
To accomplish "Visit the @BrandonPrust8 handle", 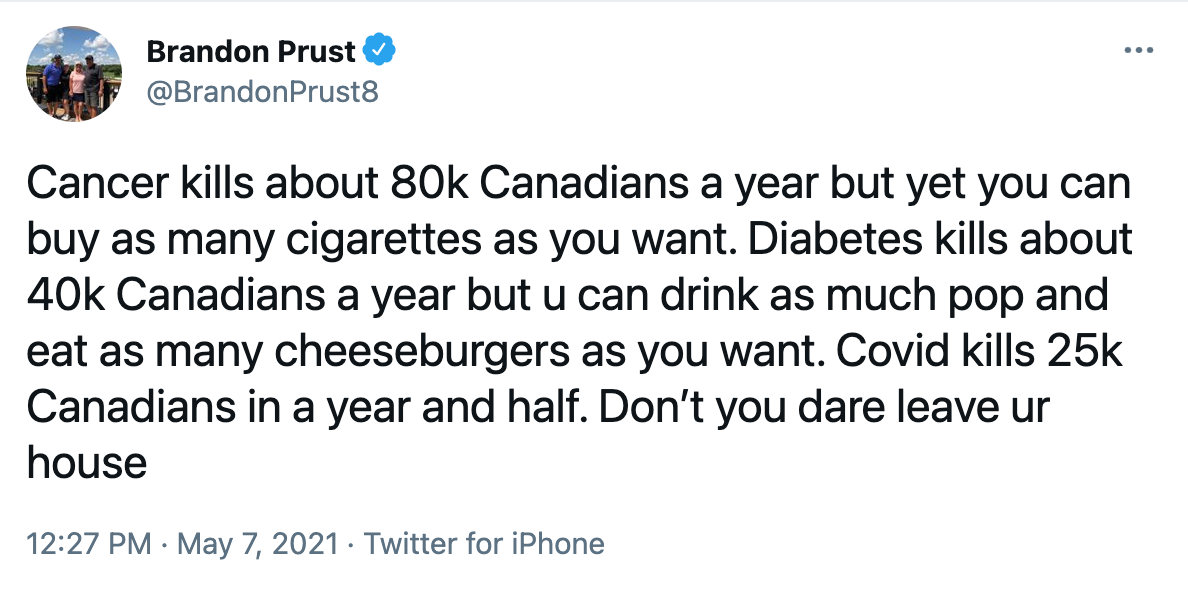I will point(262,92).
